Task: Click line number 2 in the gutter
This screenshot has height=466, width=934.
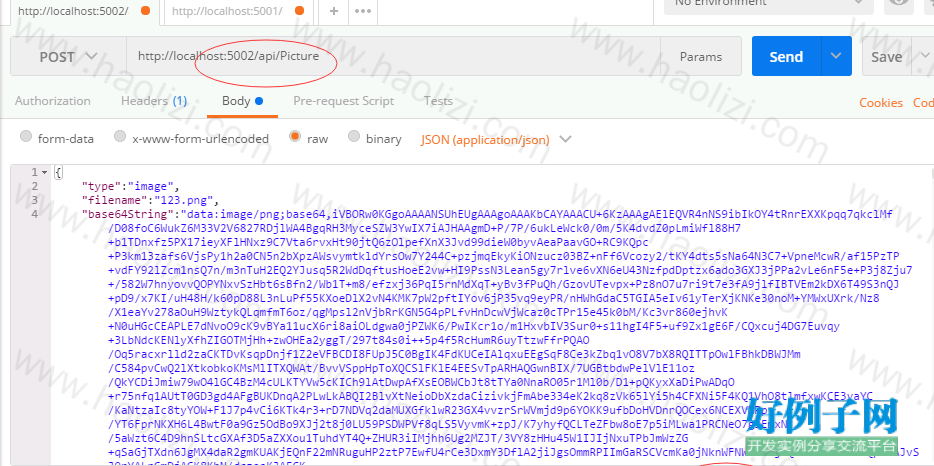Action: (x=35, y=186)
